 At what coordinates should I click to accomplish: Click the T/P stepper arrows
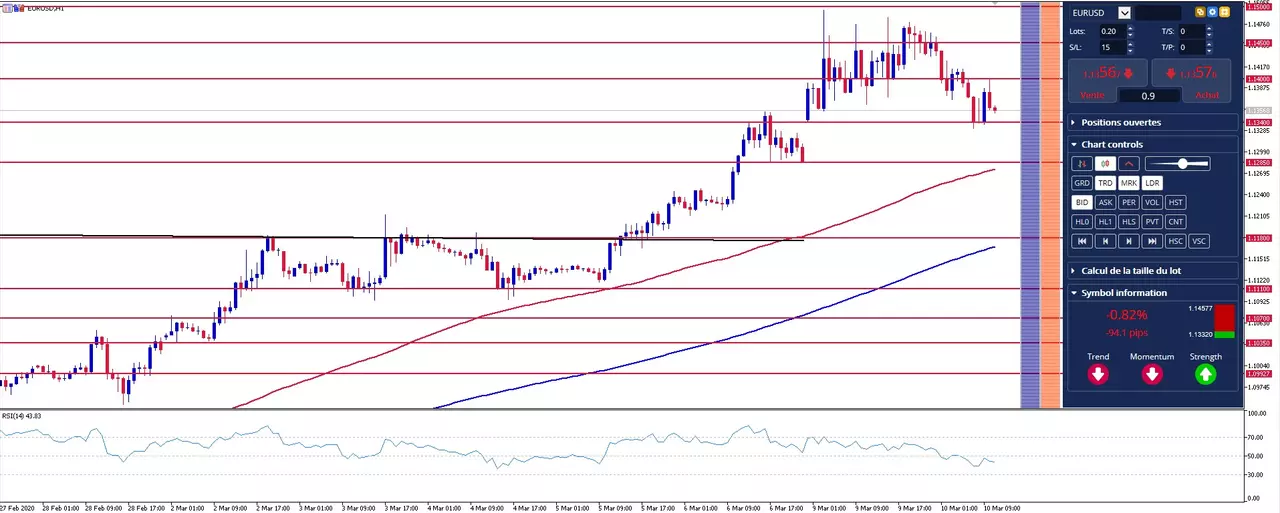coord(1209,47)
